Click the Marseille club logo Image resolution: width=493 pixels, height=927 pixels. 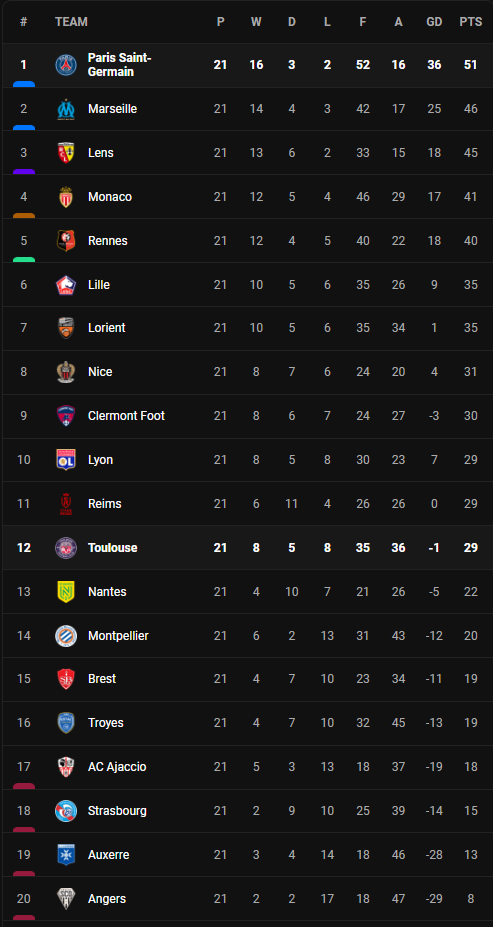pyautogui.click(x=66, y=109)
